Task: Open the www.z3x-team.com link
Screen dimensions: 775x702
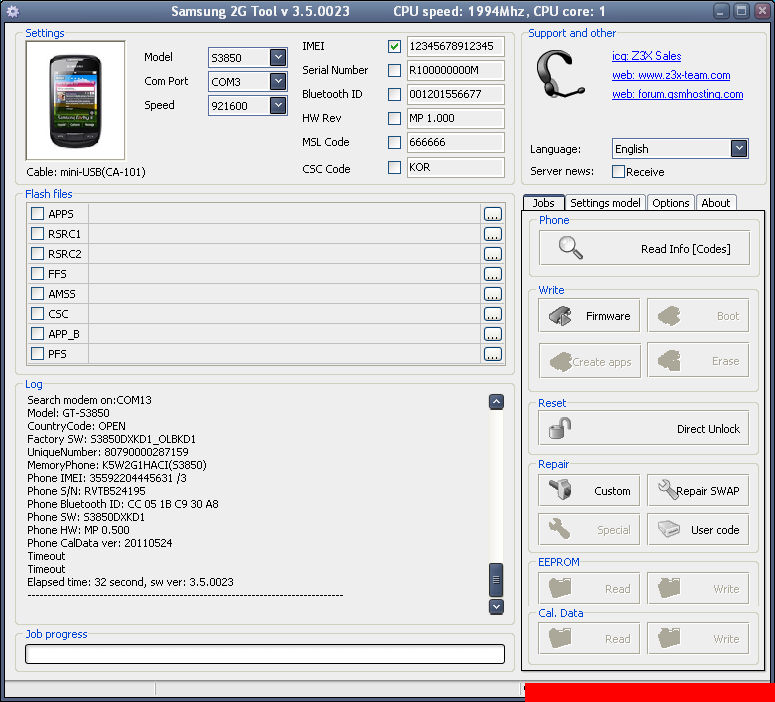Action: point(671,75)
